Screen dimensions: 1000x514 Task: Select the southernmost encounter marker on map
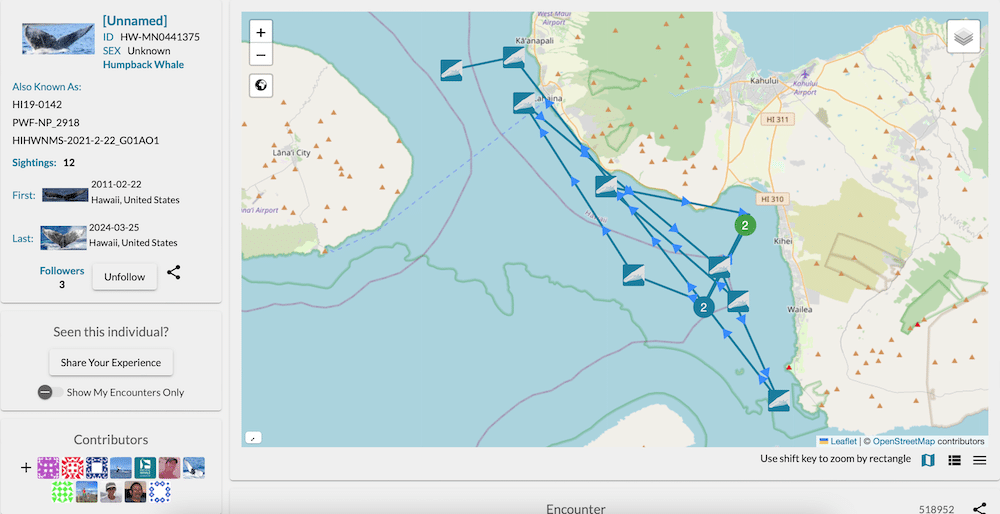pyautogui.click(x=779, y=400)
